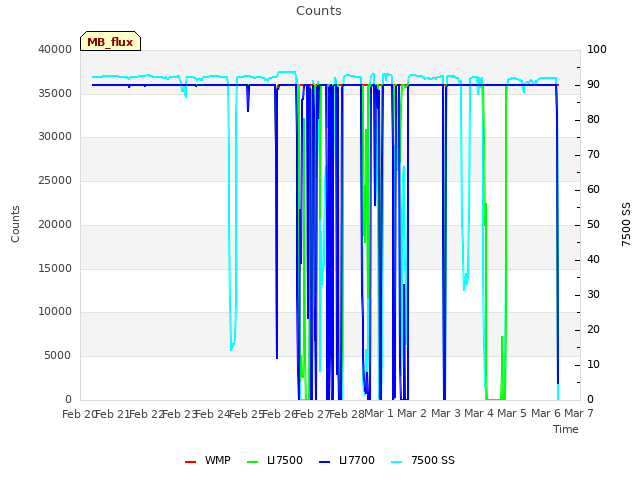The height and width of the screenshot is (480, 640).
Task: Click the Mar 3 date label
Action: point(445,413)
